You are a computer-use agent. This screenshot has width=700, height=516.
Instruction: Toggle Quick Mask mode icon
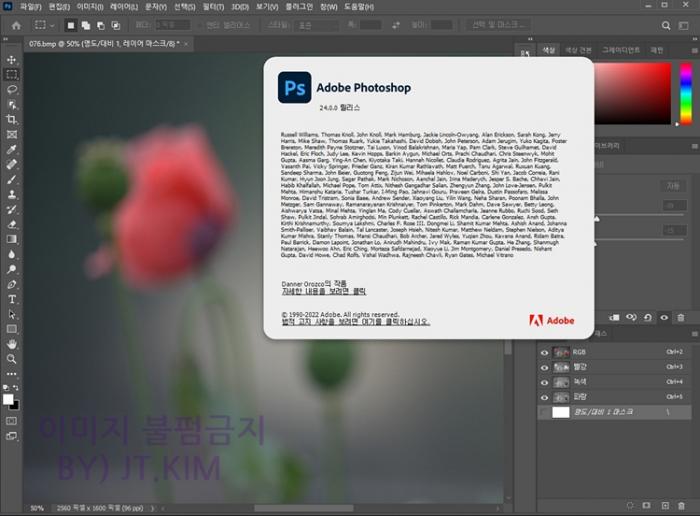[12, 421]
